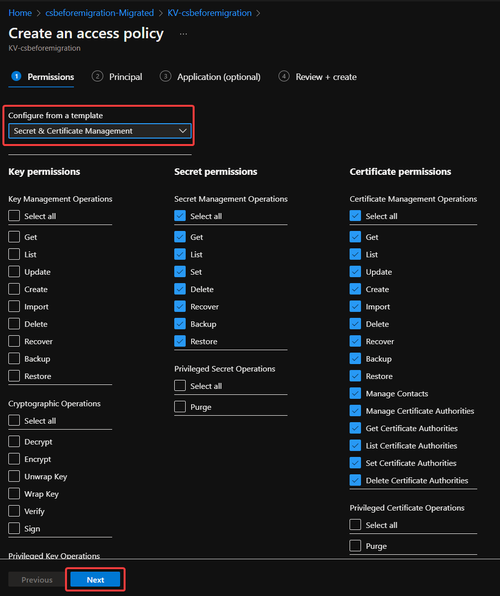This screenshot has width=500, height=596.
Task: Enable the Verify checkbox
Action: coord(14,511)
